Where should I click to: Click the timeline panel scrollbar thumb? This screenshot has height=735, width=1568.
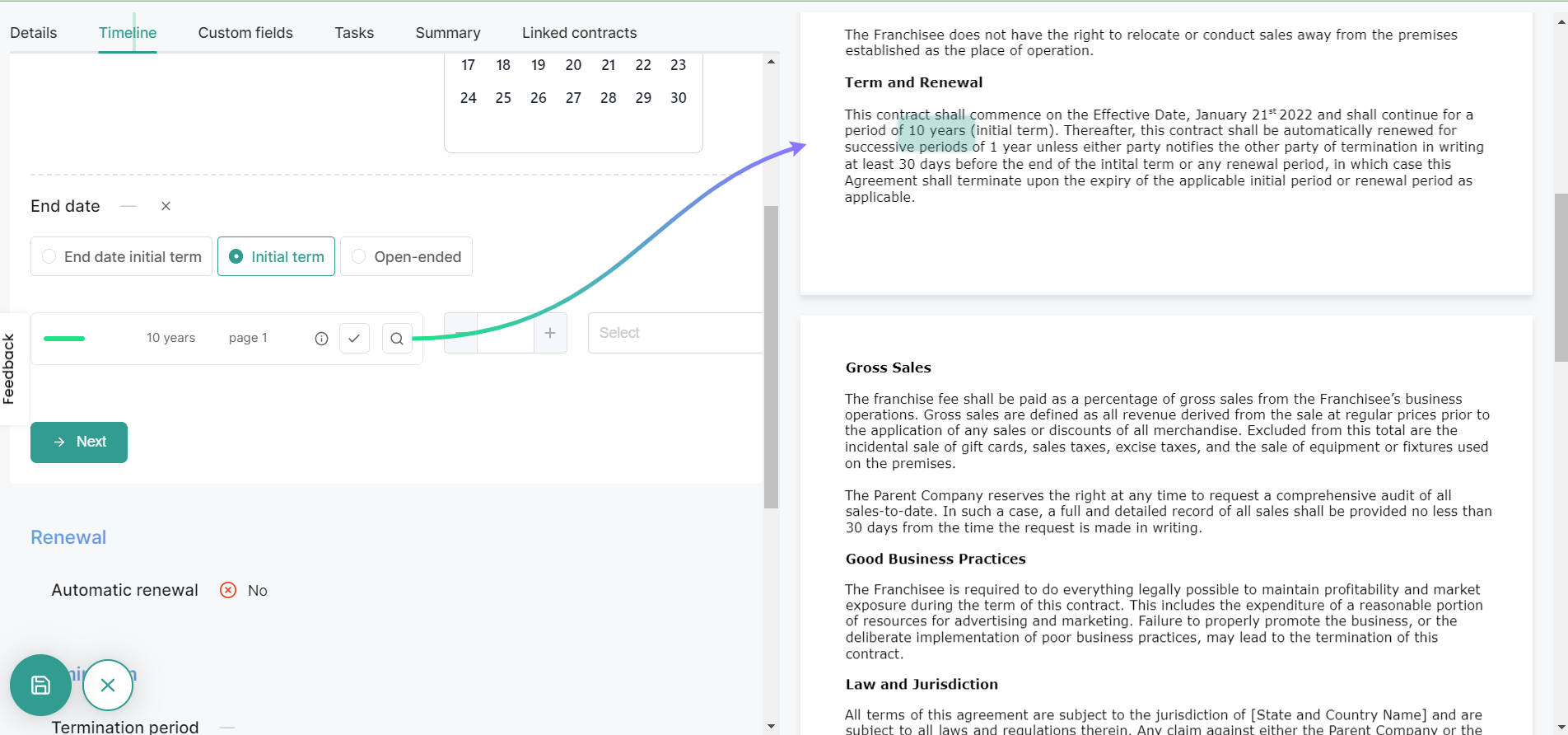[771, 357]
